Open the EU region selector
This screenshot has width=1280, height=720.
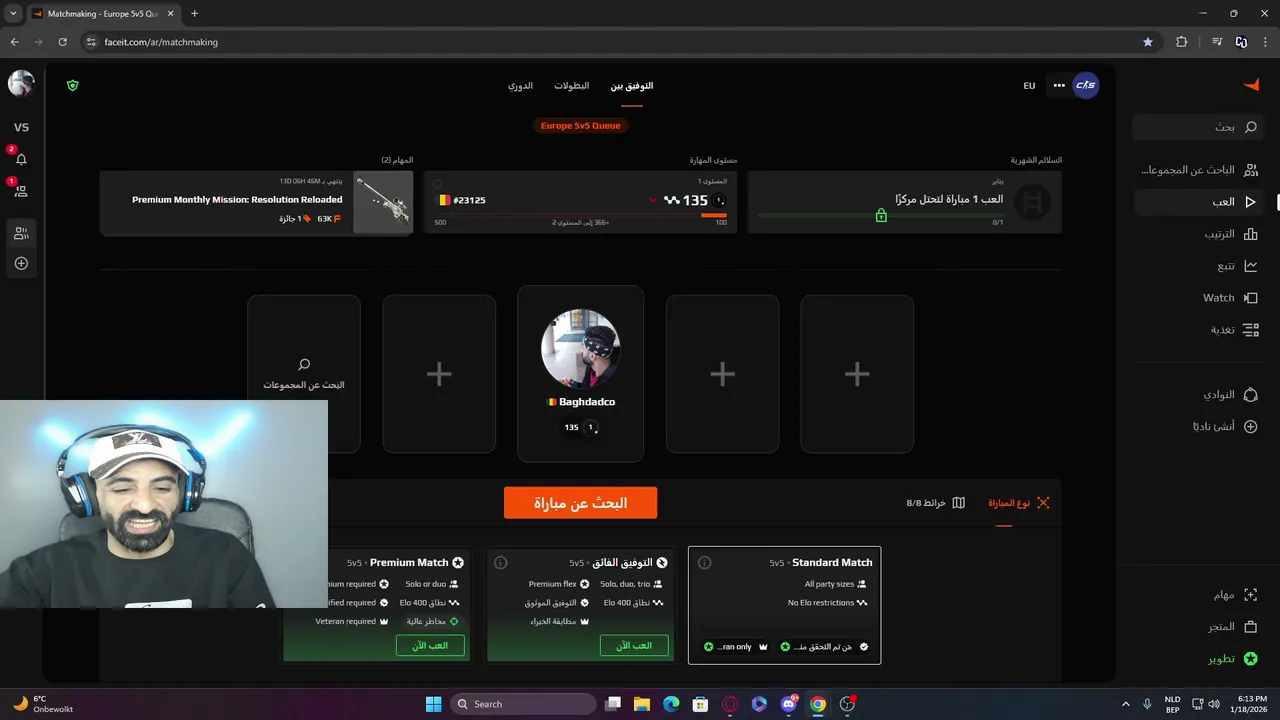click(1029, 86)
